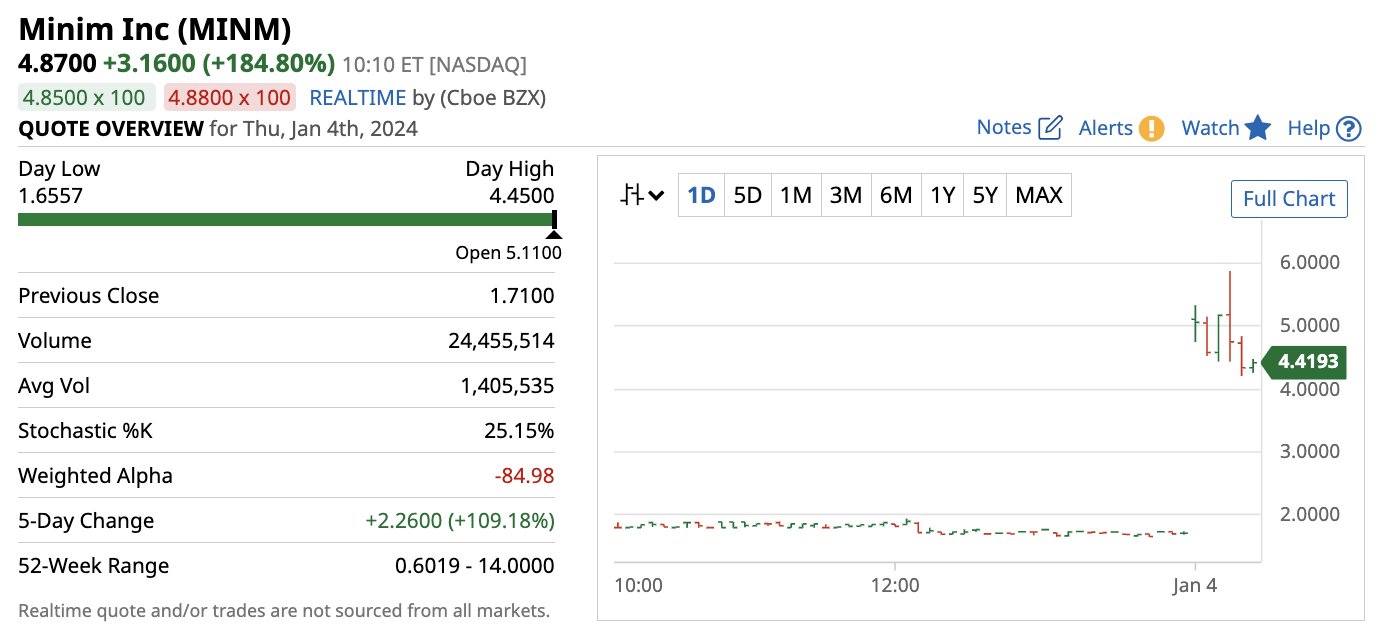1382x634 pixels.
Task: Click the green day range bar
Action: click(x=286, y=219)
